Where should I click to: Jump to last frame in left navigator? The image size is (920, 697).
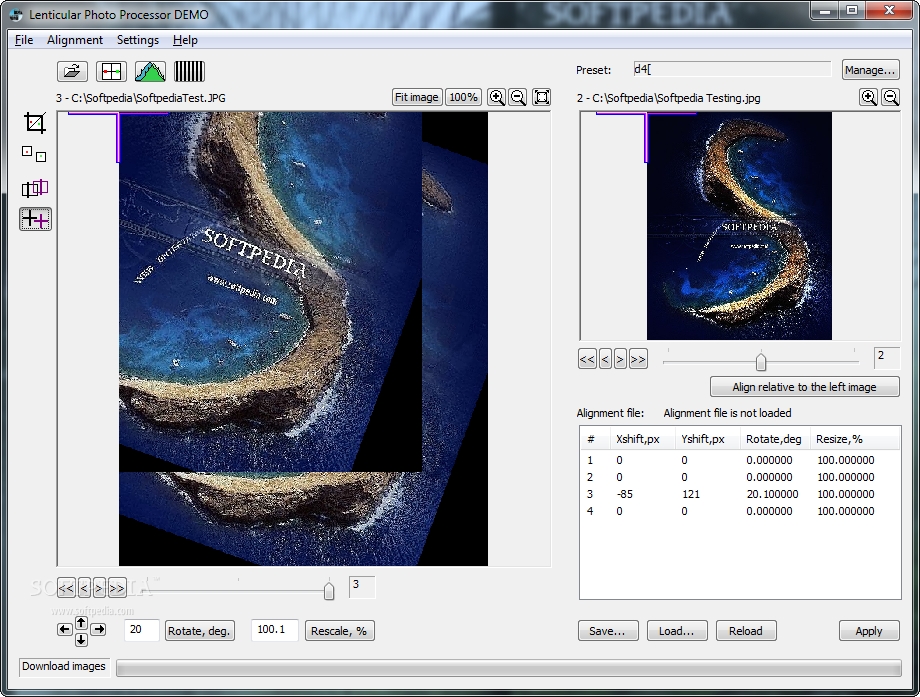pyautogui.click(x=117, y=587)
